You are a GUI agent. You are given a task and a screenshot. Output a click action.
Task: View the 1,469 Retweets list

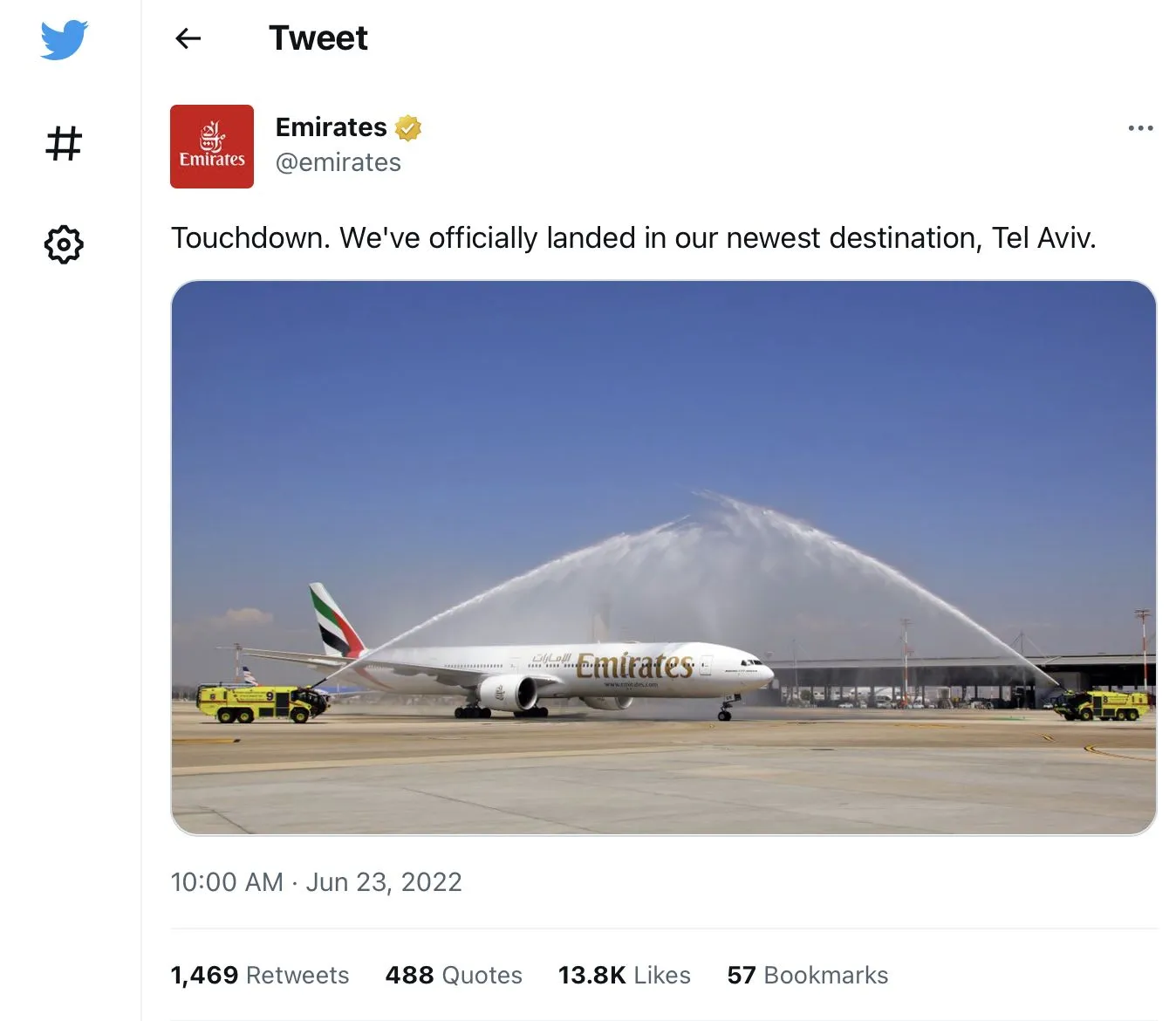point(260,975)
